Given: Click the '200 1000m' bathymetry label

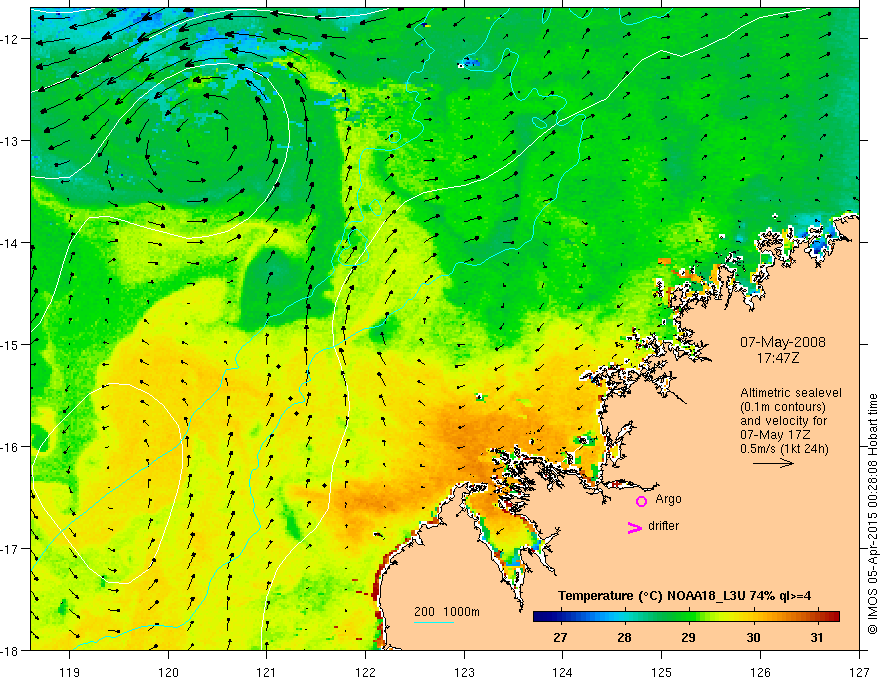Looking at the screenshot, I should click(447, 612).
